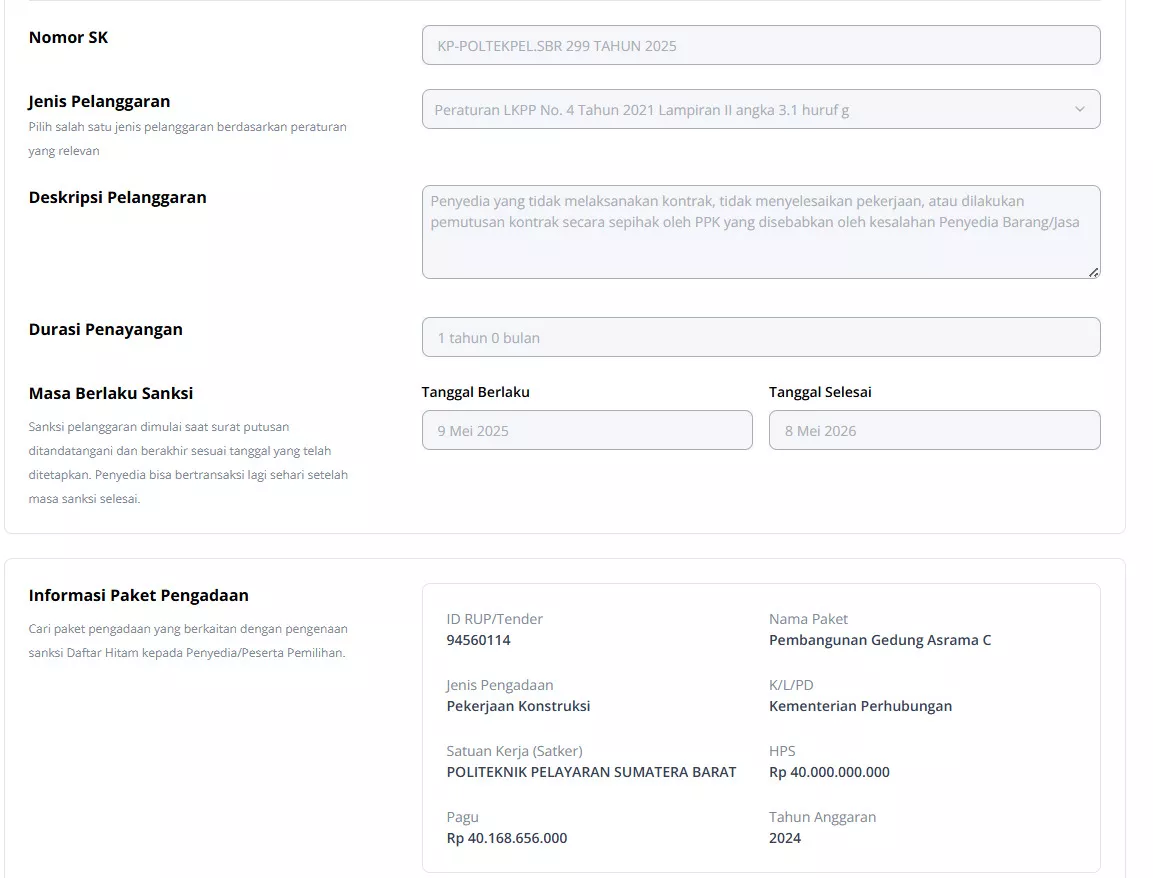Click POLITEKNIK PELAYARAN SUMATERA BARAT satker text
Screen dimensions: 1153x878
(x=591, y=772)
